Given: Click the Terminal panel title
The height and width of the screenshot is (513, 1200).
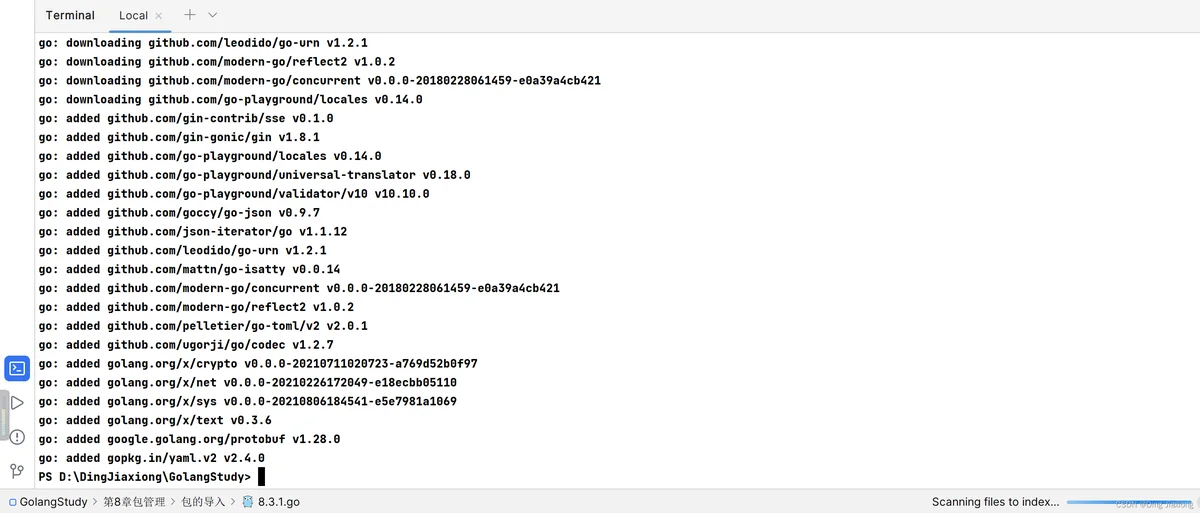Looking at the screenshot, I should [x=70, y=15].
